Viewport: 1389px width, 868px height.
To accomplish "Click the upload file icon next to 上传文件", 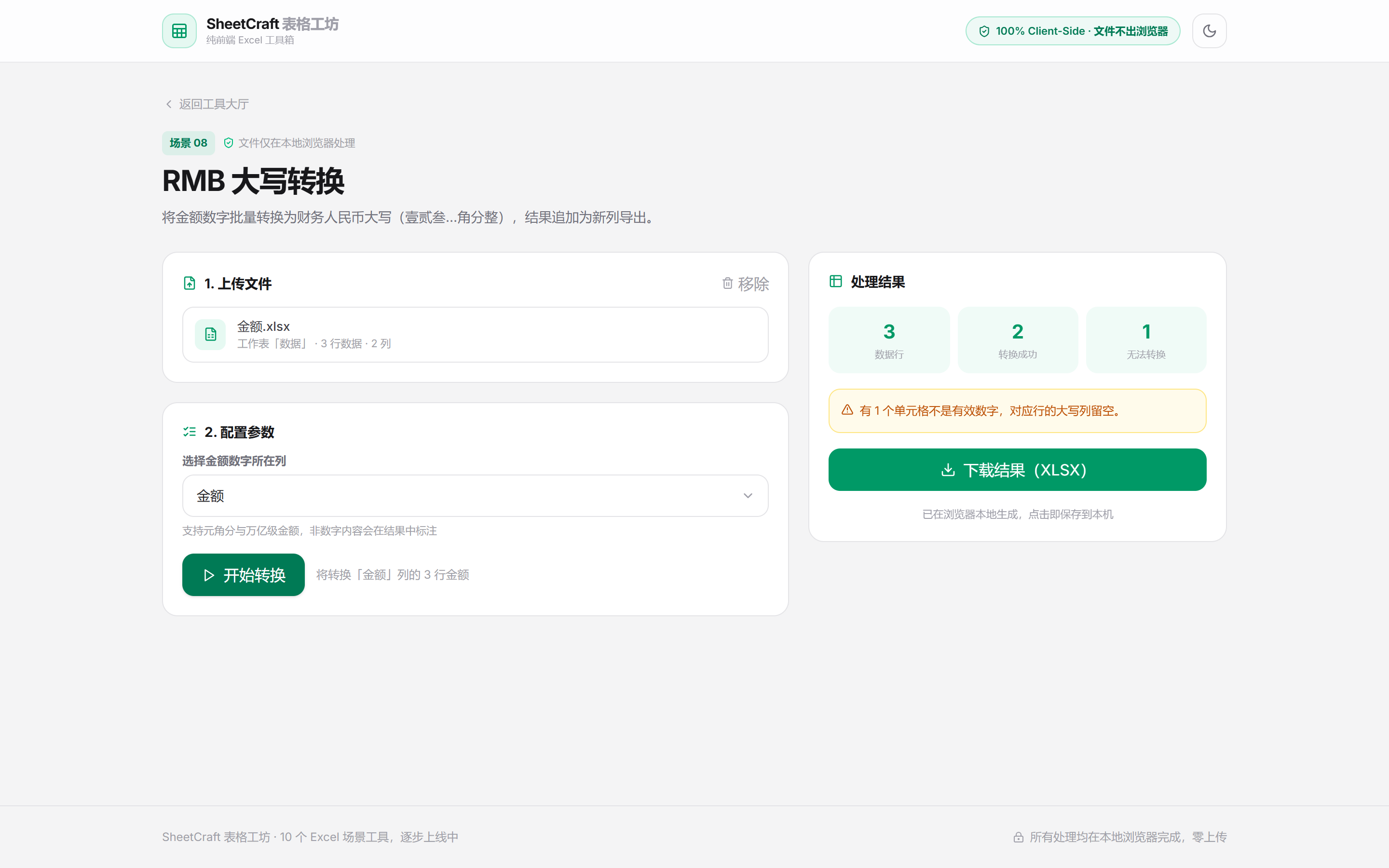I will point(190,283).
